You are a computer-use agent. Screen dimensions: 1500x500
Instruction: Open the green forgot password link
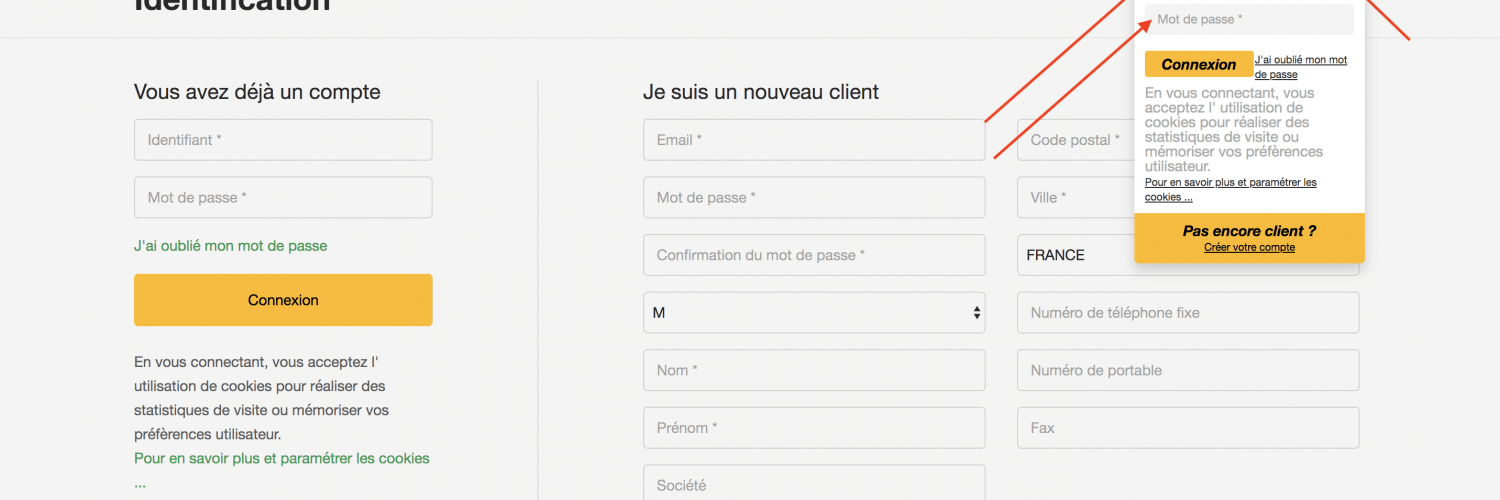click(x=230, y=246)
